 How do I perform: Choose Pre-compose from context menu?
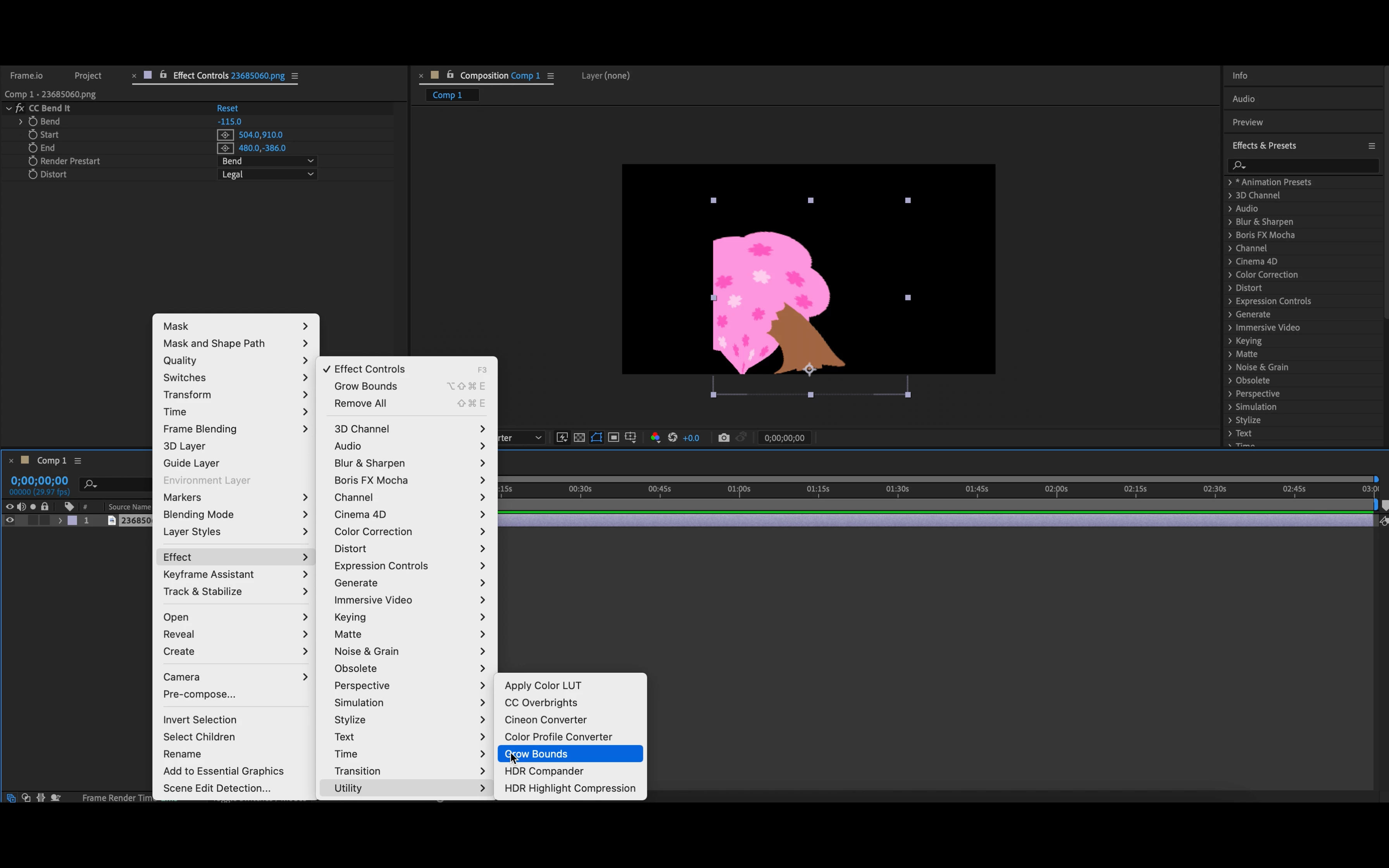click(x=199, y=694)
